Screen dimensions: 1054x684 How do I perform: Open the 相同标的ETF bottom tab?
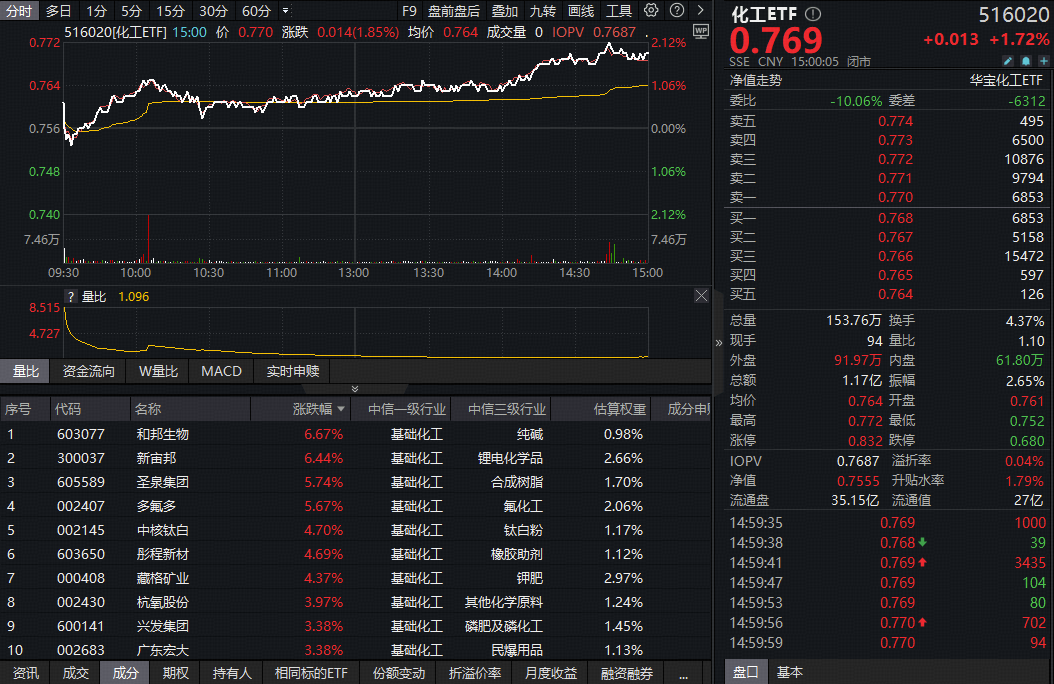point(311,673)
